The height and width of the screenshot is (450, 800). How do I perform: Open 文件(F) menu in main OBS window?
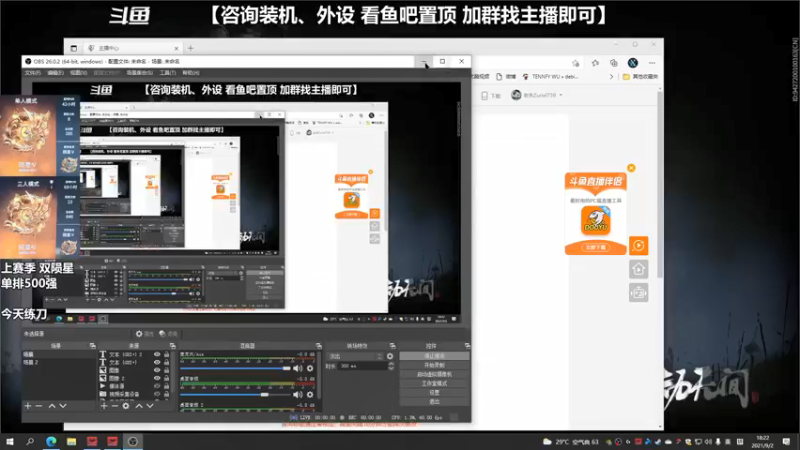pyautogui.click(x=33, y=73)
